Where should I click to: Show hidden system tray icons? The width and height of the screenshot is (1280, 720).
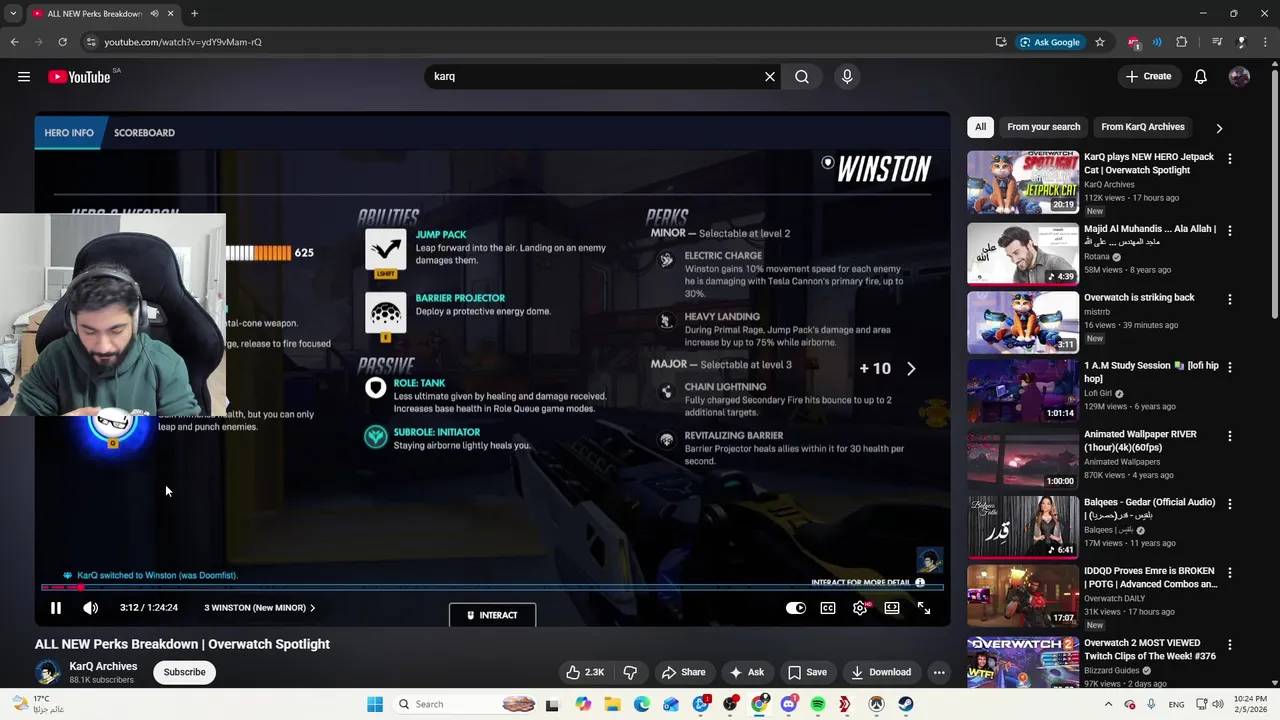(x=1108, y=704)
